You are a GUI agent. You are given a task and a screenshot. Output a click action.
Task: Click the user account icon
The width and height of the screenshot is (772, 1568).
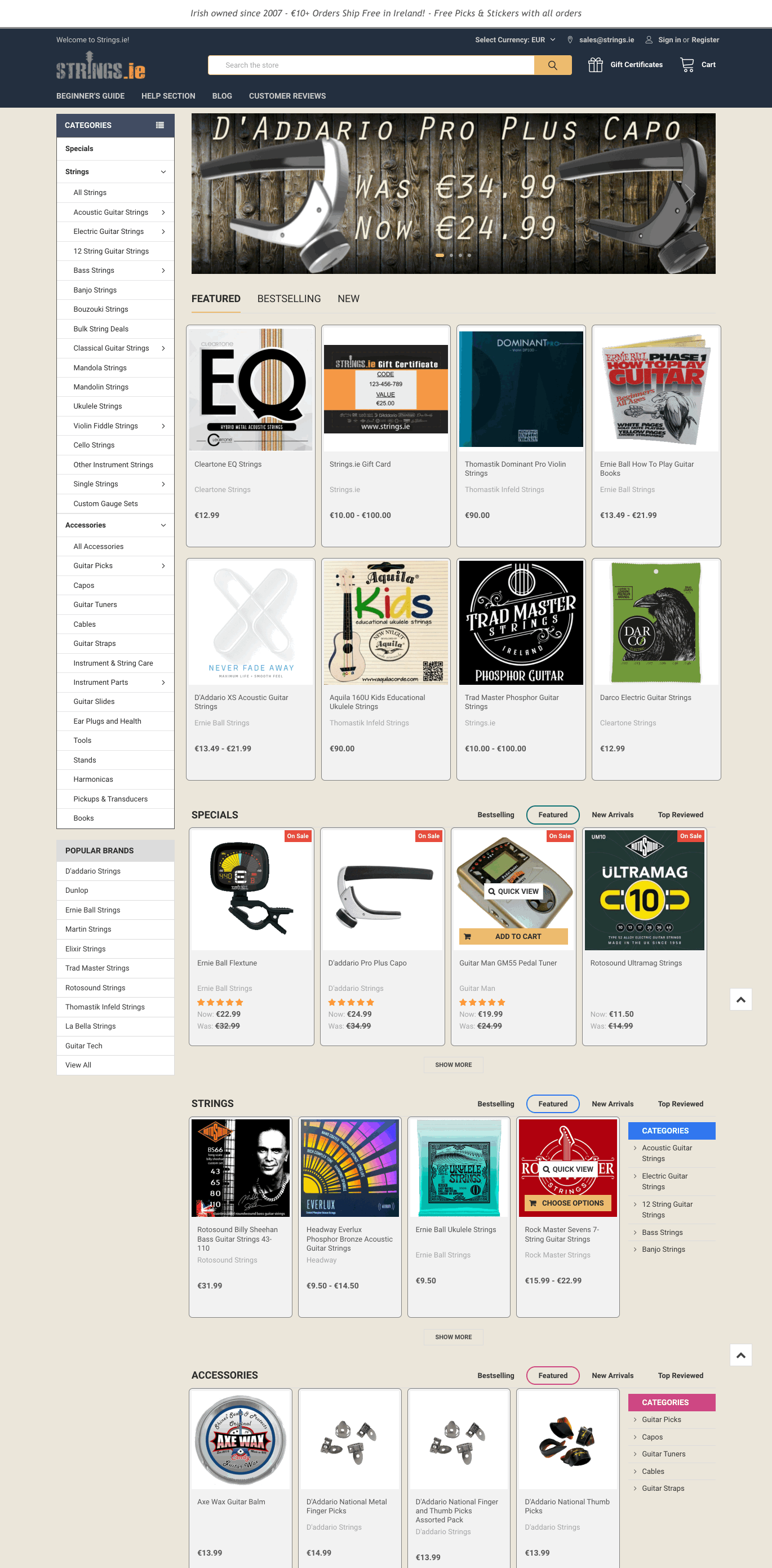pos(649,40)
